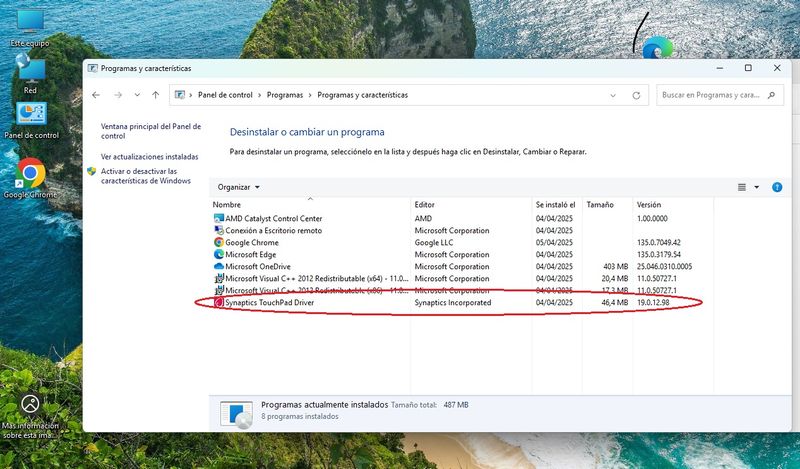
Task: Expand the chevron after Programas breadcrumb
Action: 310,95
